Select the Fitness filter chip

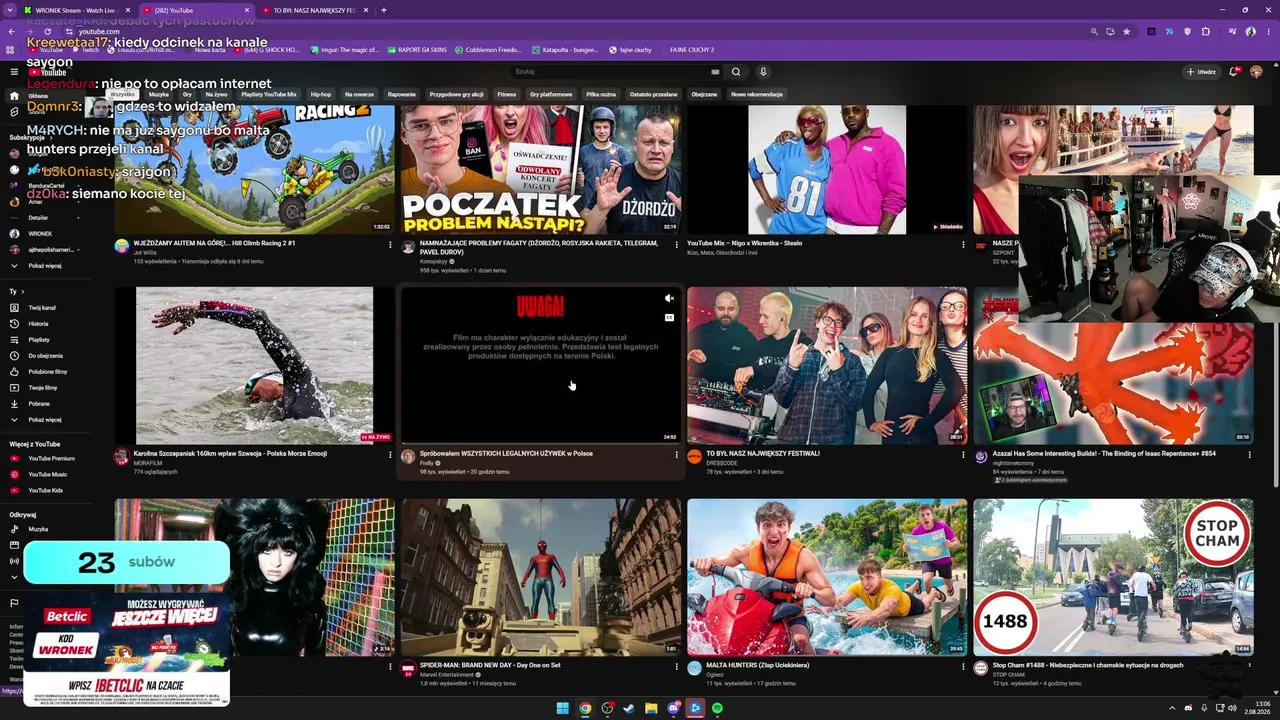(506, 94)
